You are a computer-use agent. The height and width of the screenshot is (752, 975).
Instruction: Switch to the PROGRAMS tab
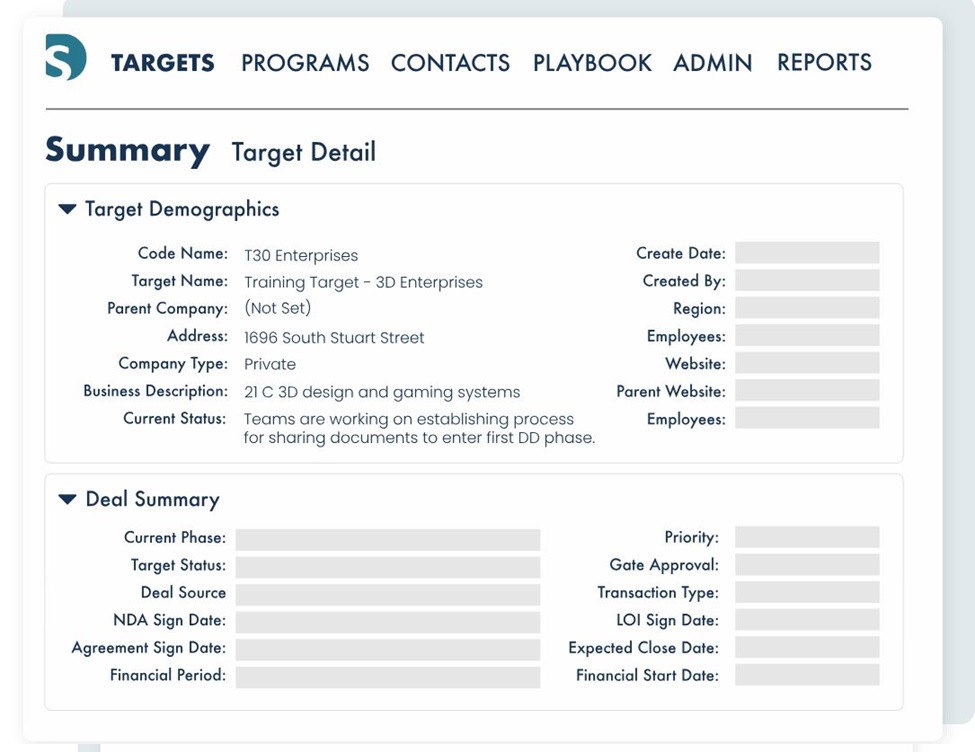[x=305, y=63]
